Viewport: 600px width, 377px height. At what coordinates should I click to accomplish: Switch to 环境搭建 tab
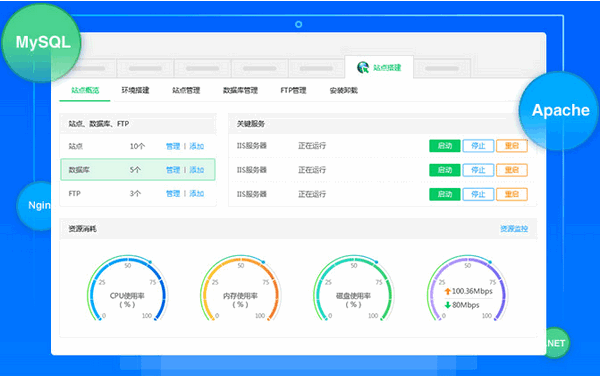point(135,90)
